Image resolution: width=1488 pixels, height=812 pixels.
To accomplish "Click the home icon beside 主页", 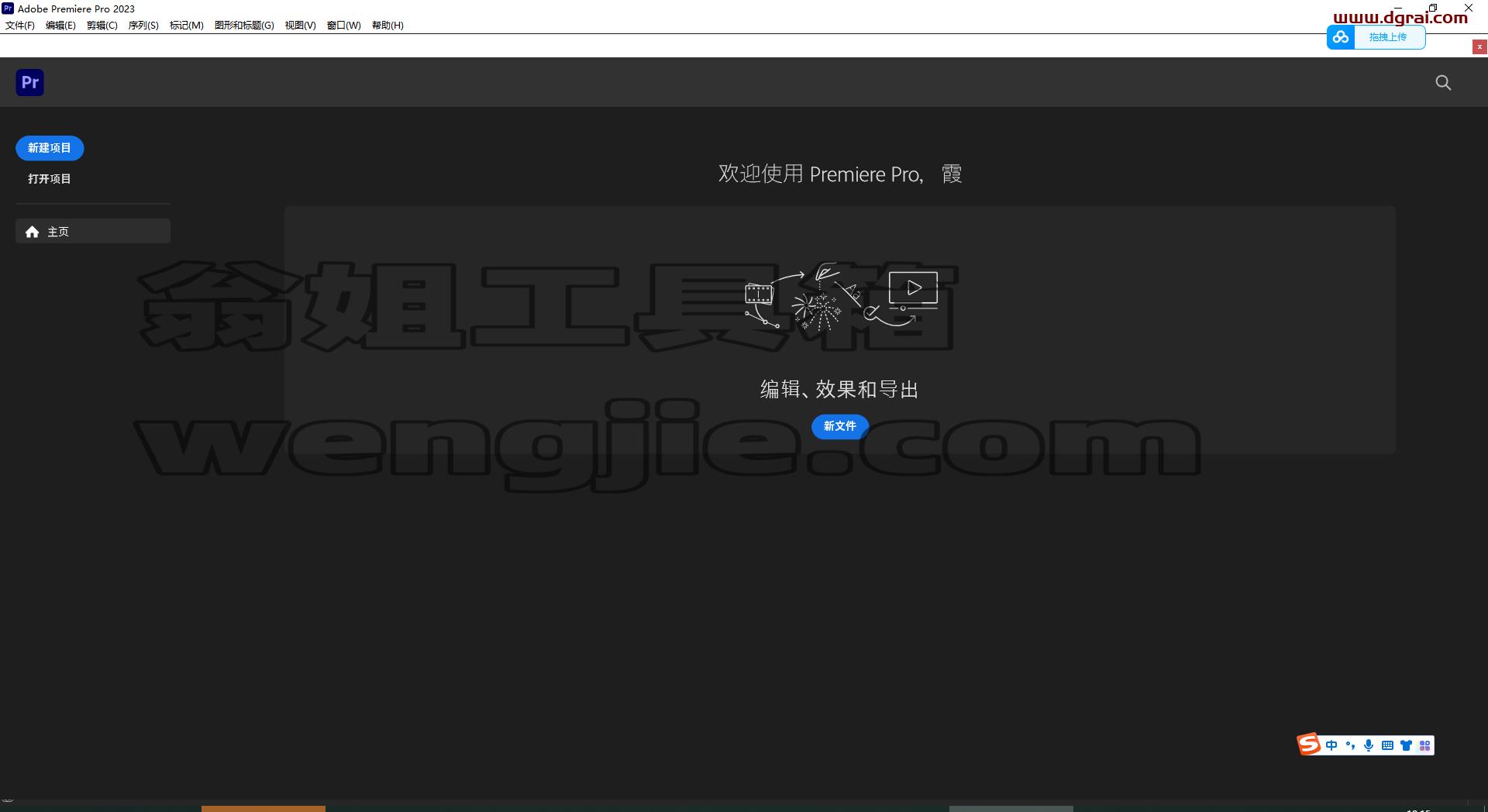I will coord(32,232).
